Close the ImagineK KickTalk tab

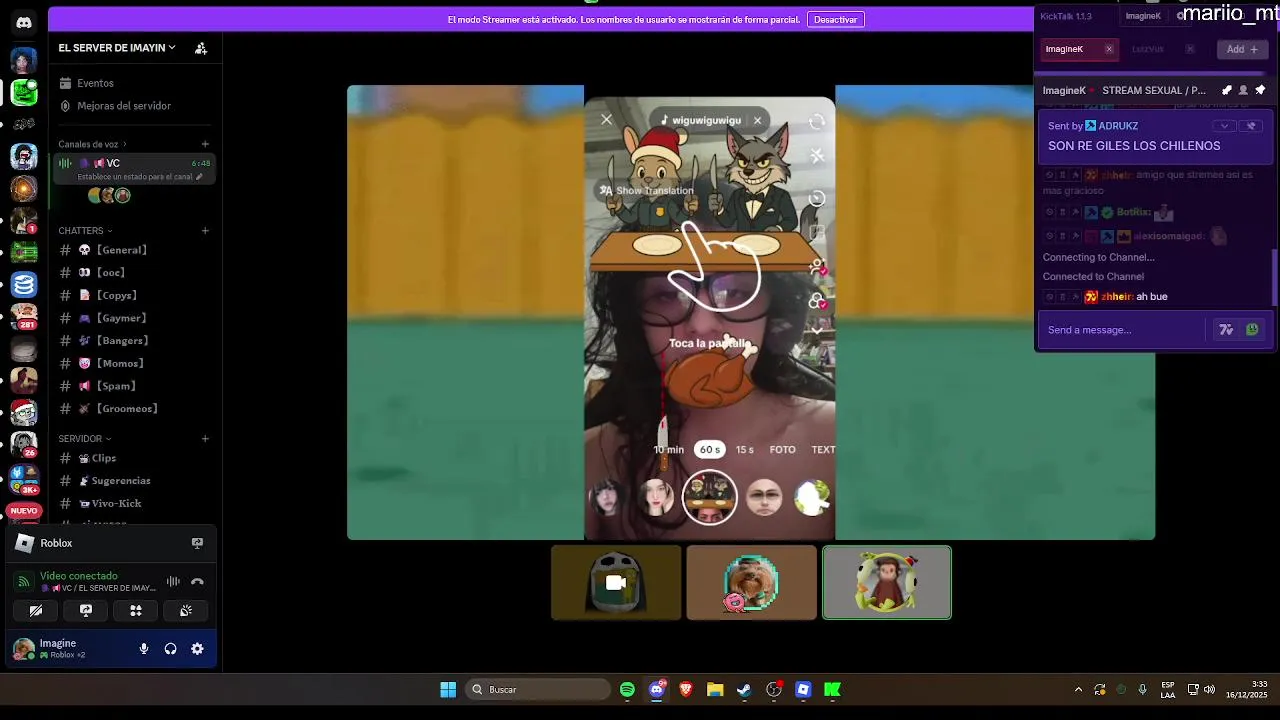pyautogui.click(x=1109, y=49)
